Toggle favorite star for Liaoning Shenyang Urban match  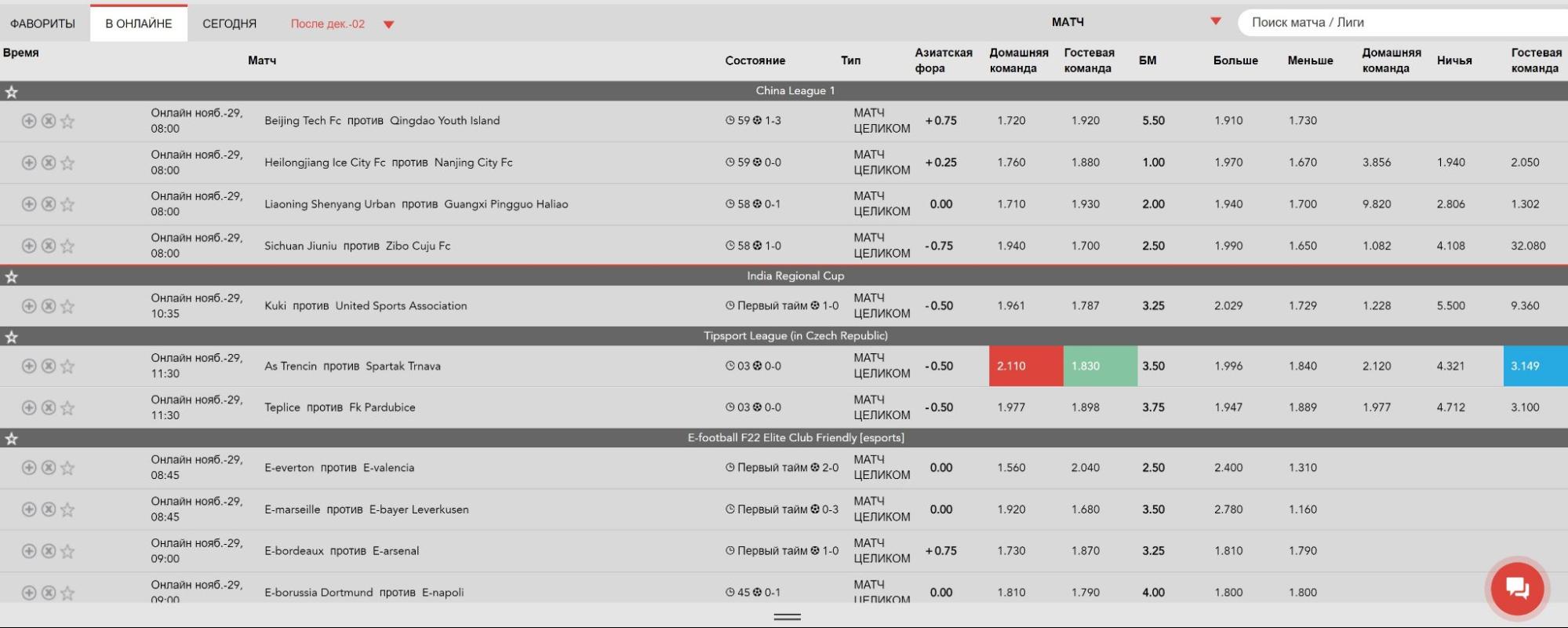pyautogui.click(x=67, y=204)
